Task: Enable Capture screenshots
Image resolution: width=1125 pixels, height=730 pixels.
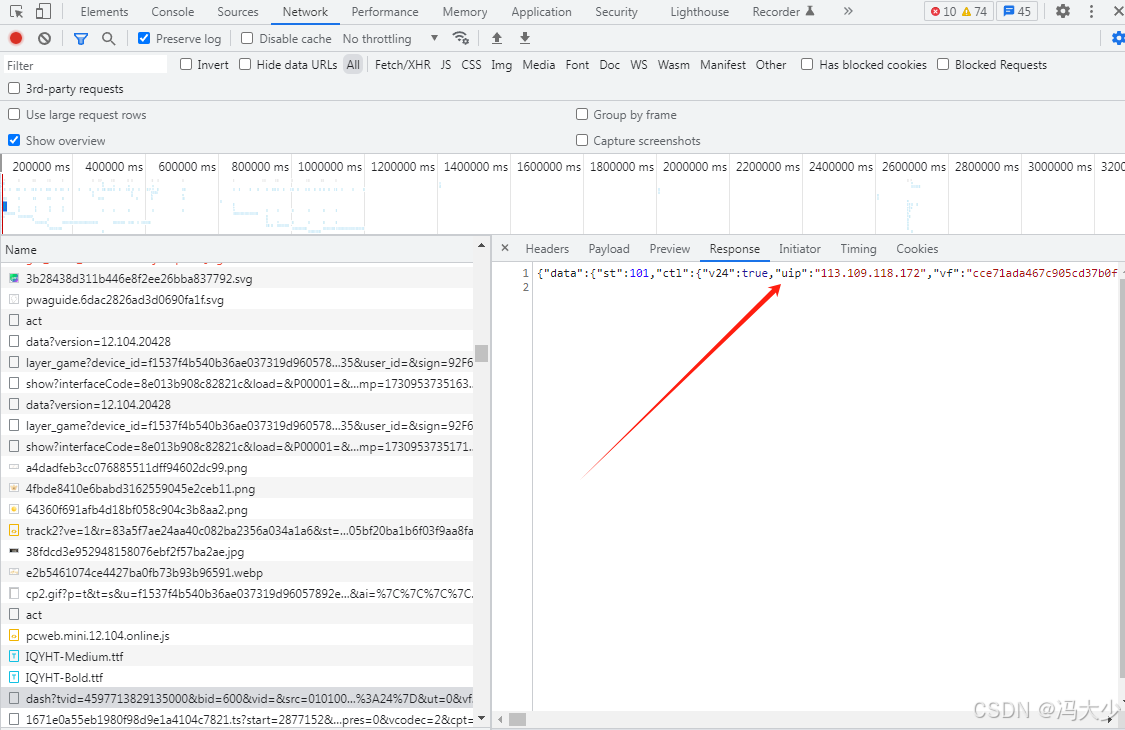Action: click(582, 140)
